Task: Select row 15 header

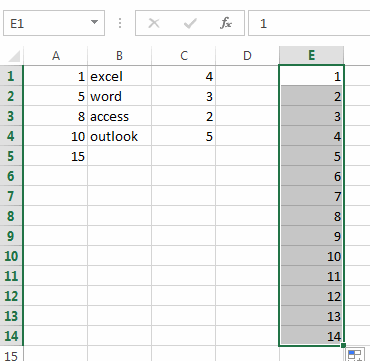Action: [11, 354]
